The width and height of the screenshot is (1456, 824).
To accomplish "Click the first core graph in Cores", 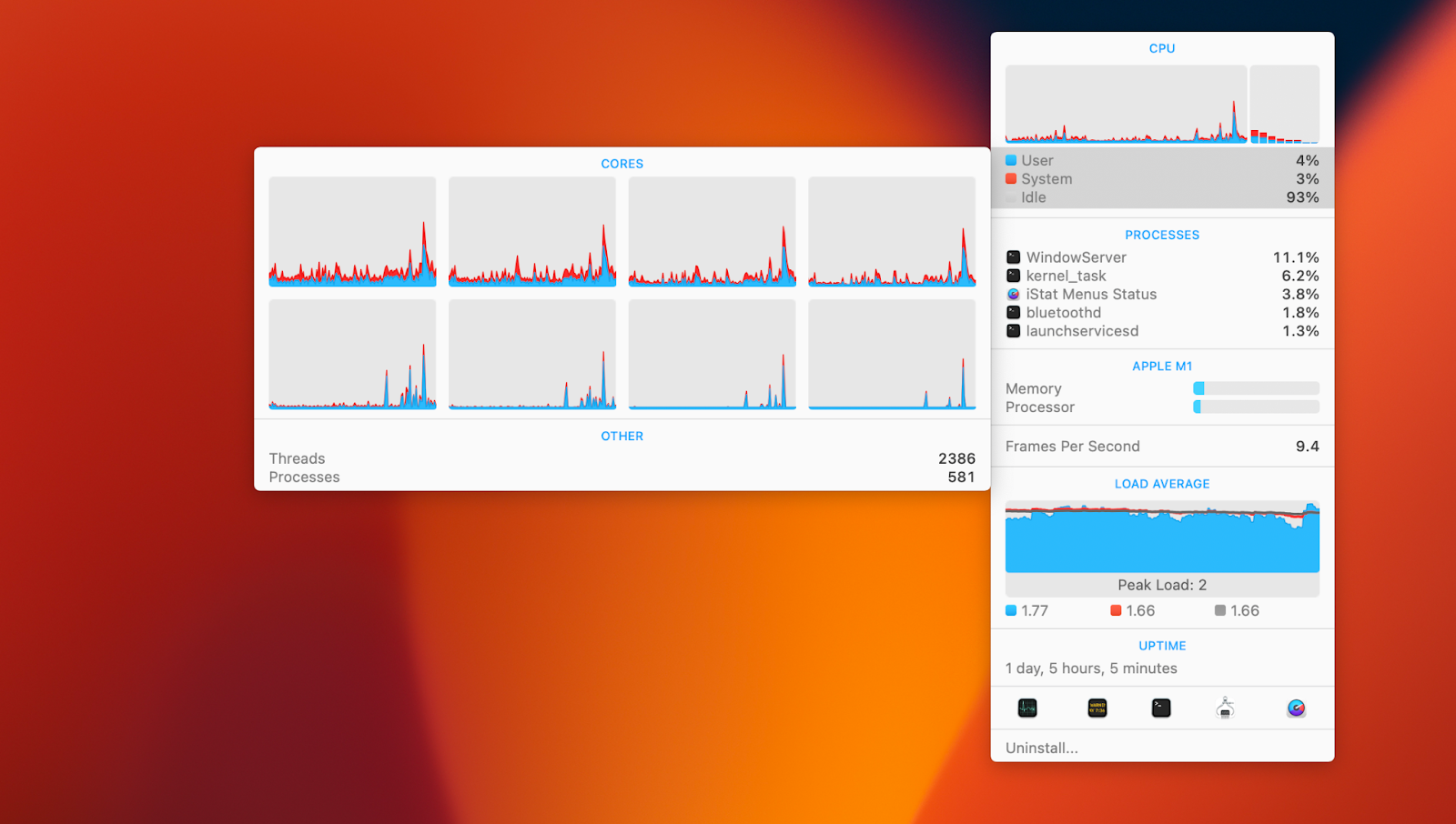I will click(x=352, y=232).
